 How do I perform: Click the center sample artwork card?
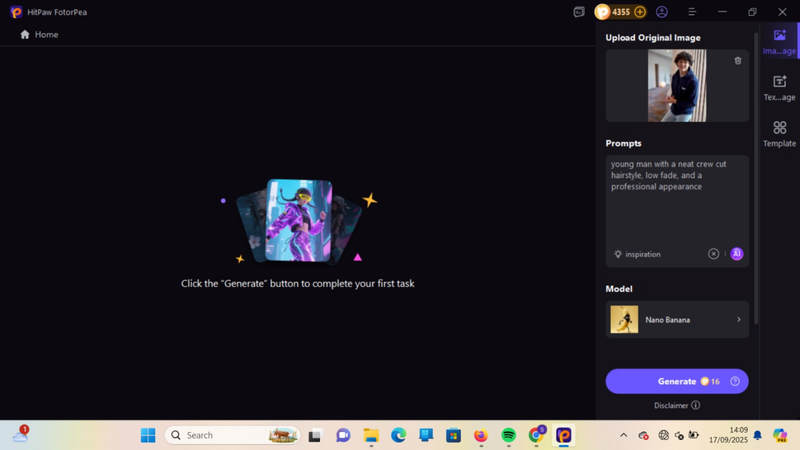pos(299,220)
